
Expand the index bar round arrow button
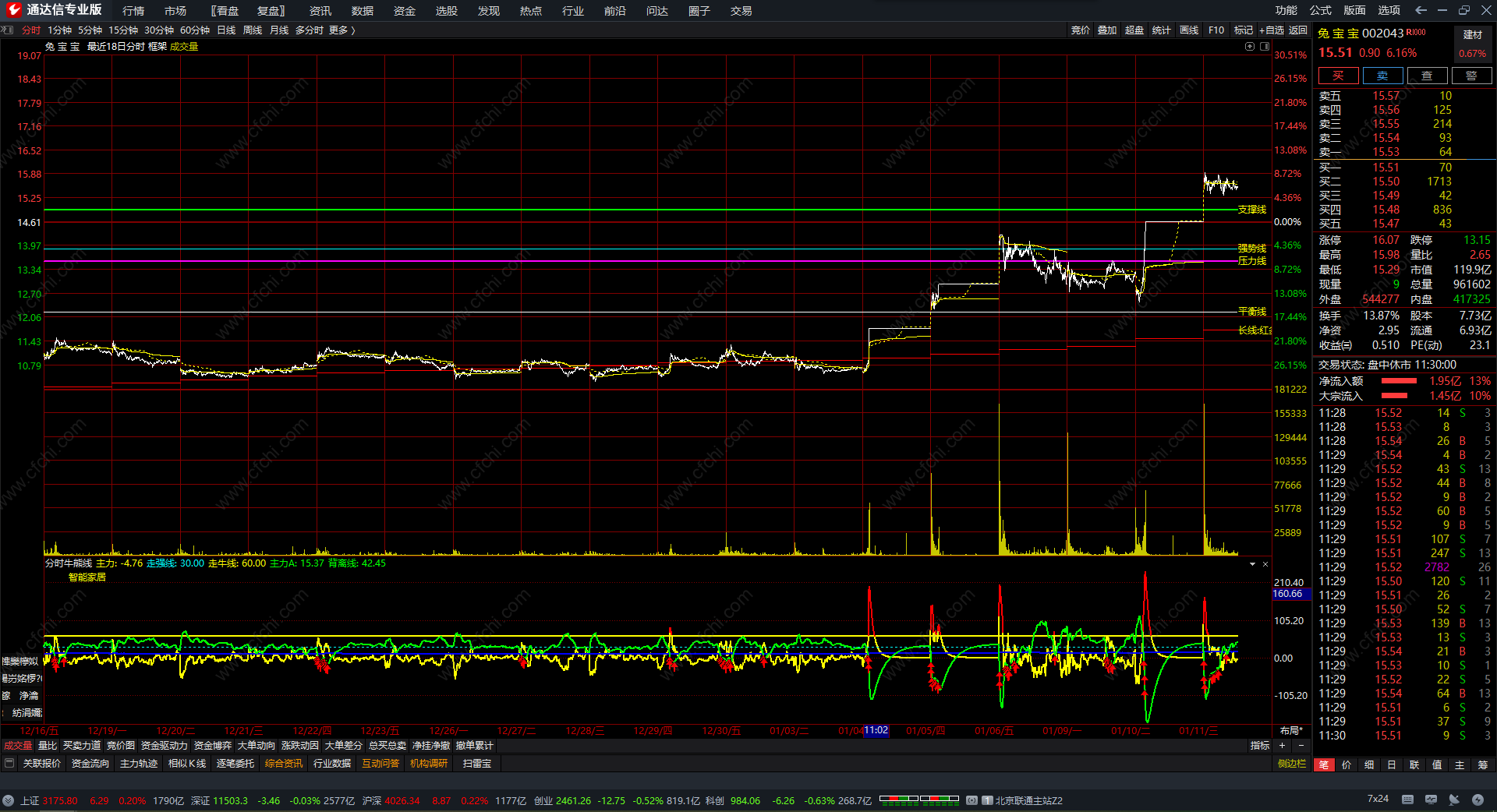8,800
